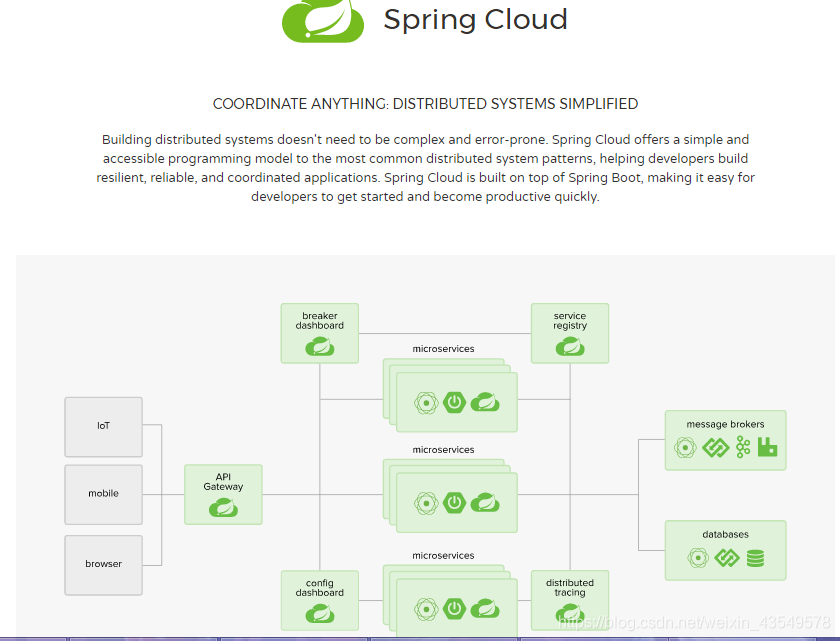
Task: Select the atom icon in the top microservices stack
Action: 425,403
